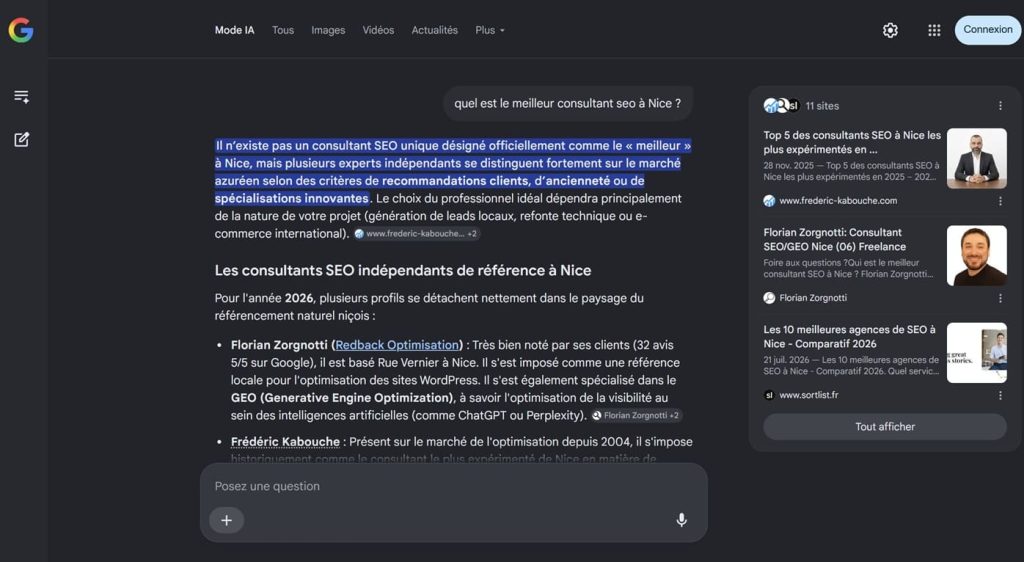The height and width of the screenshot is (562, 1024).
Task: Click the Florian Zorgnotti portrait thumbnail
Action: pos(976,256)
